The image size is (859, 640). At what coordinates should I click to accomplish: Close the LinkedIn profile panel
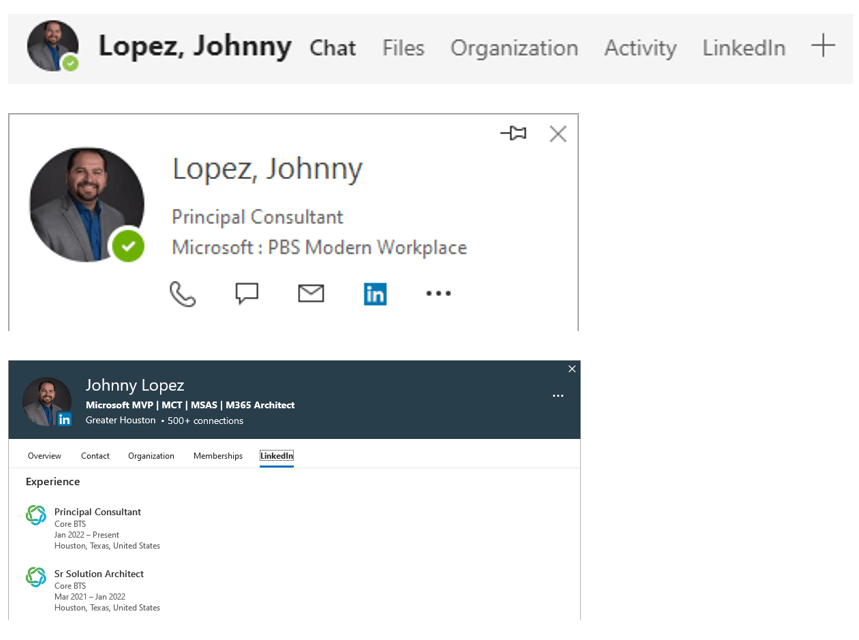572,369
